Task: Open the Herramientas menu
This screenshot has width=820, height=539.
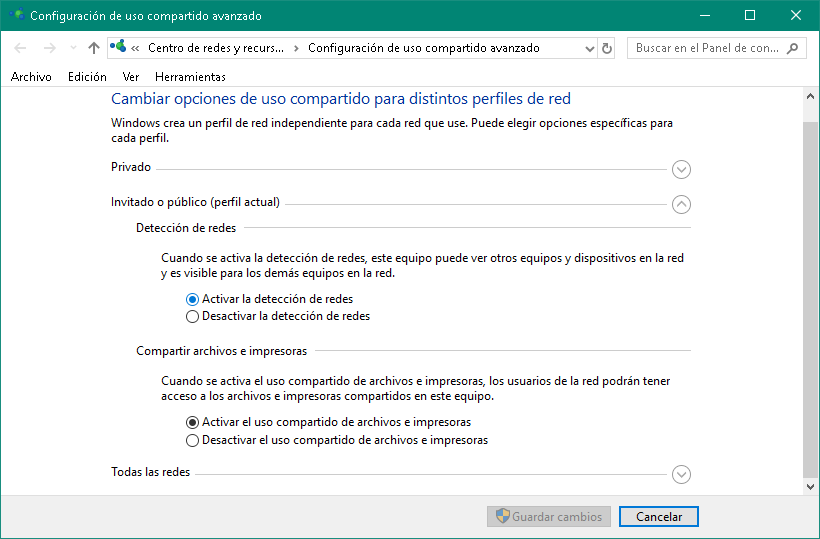Action: click(190, 77)
